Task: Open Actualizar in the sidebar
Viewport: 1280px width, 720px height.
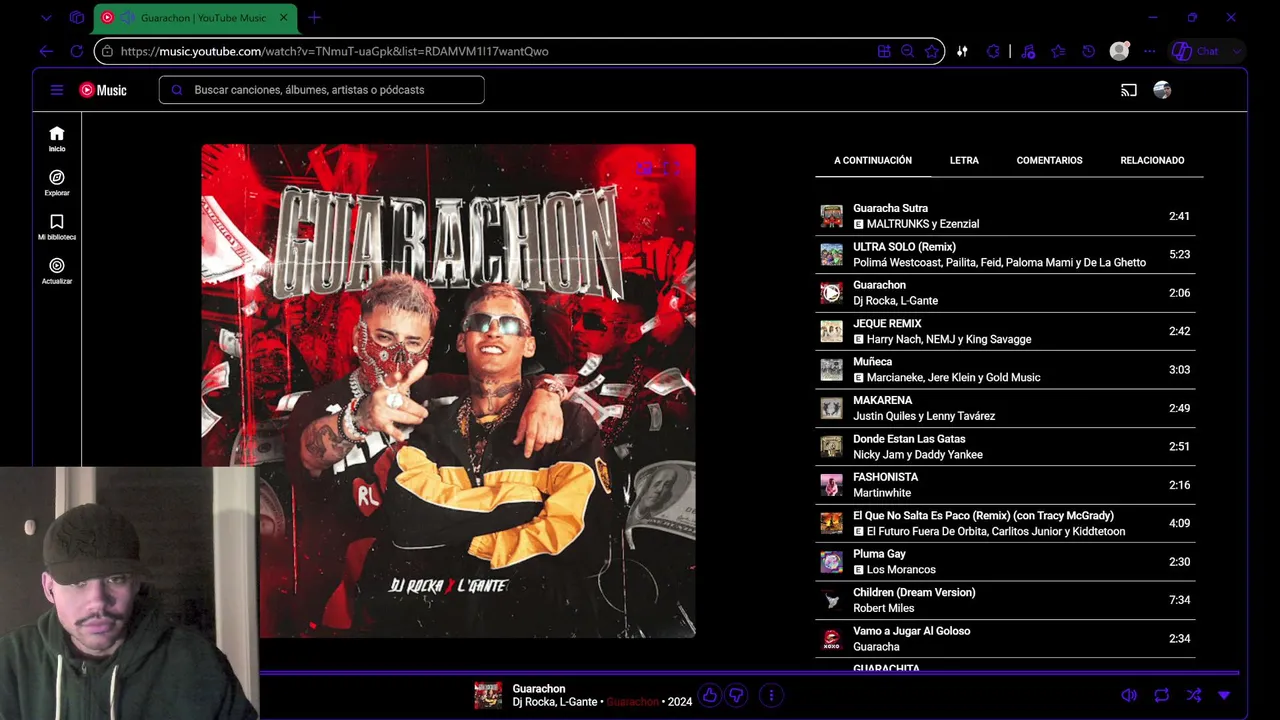Action: click(57, 271)
